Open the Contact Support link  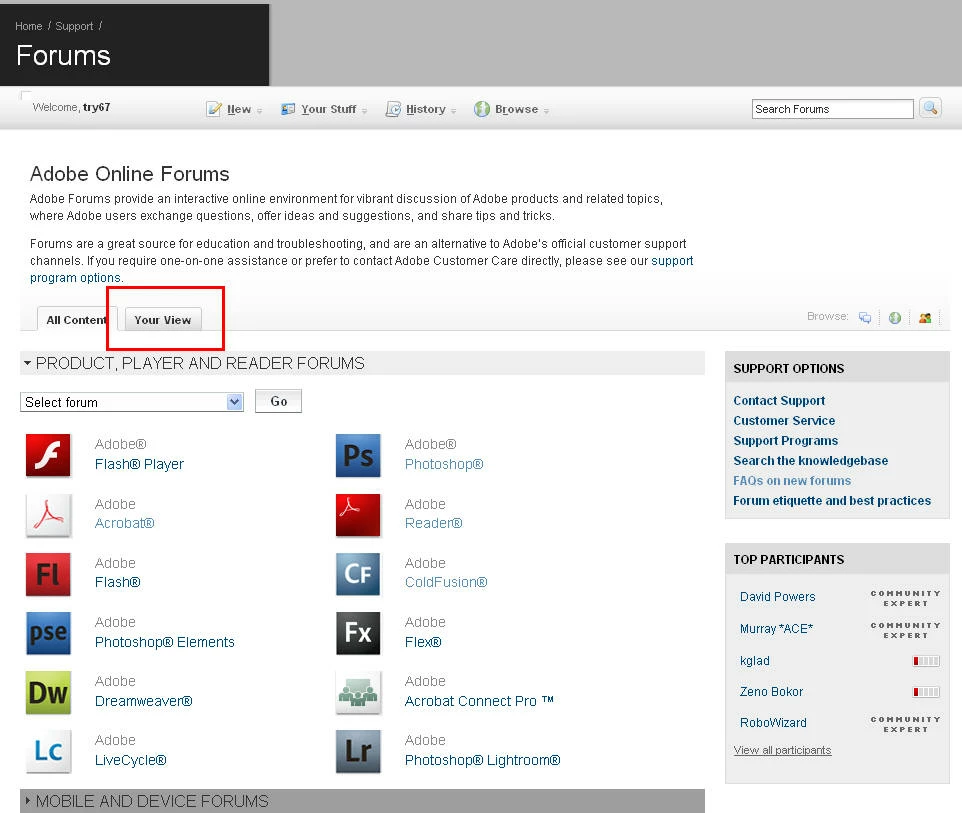click(x=779, y=401)
